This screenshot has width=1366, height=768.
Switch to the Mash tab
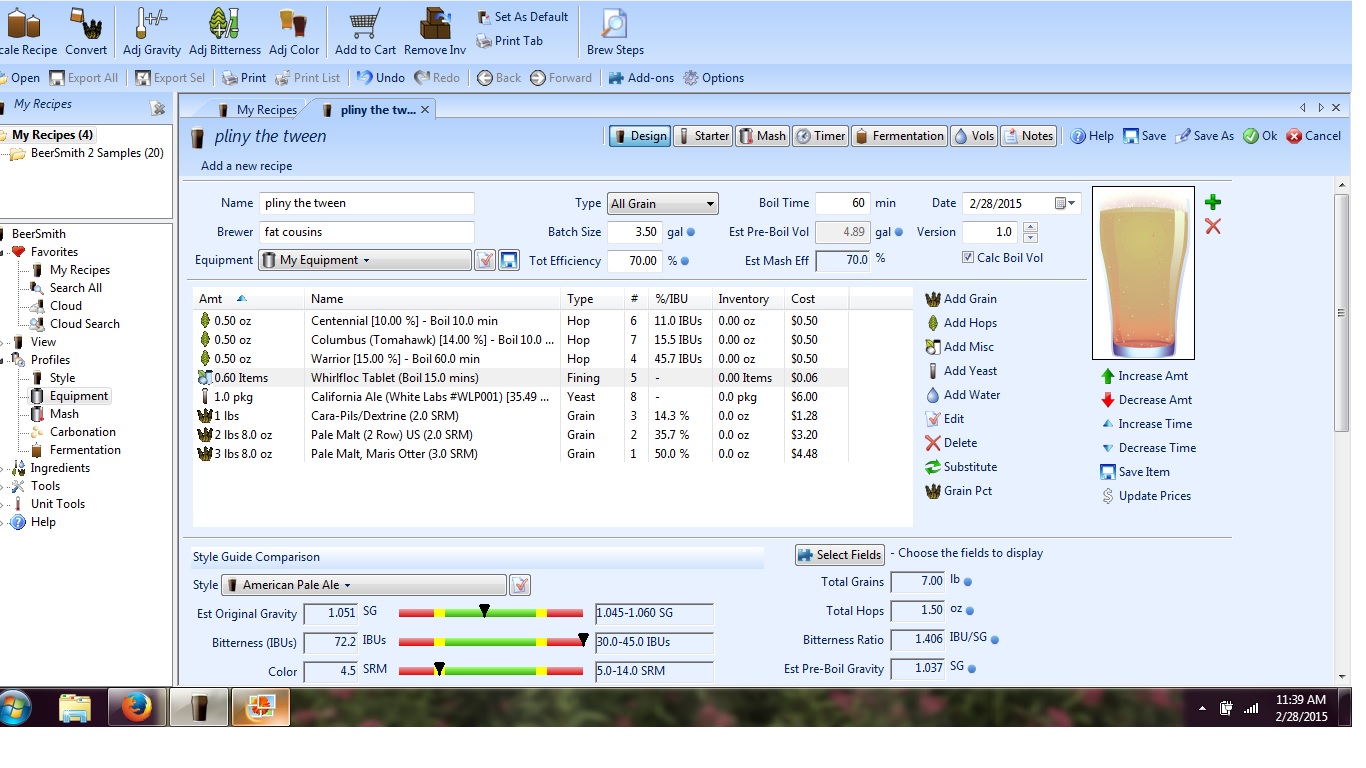click(763, 136)
